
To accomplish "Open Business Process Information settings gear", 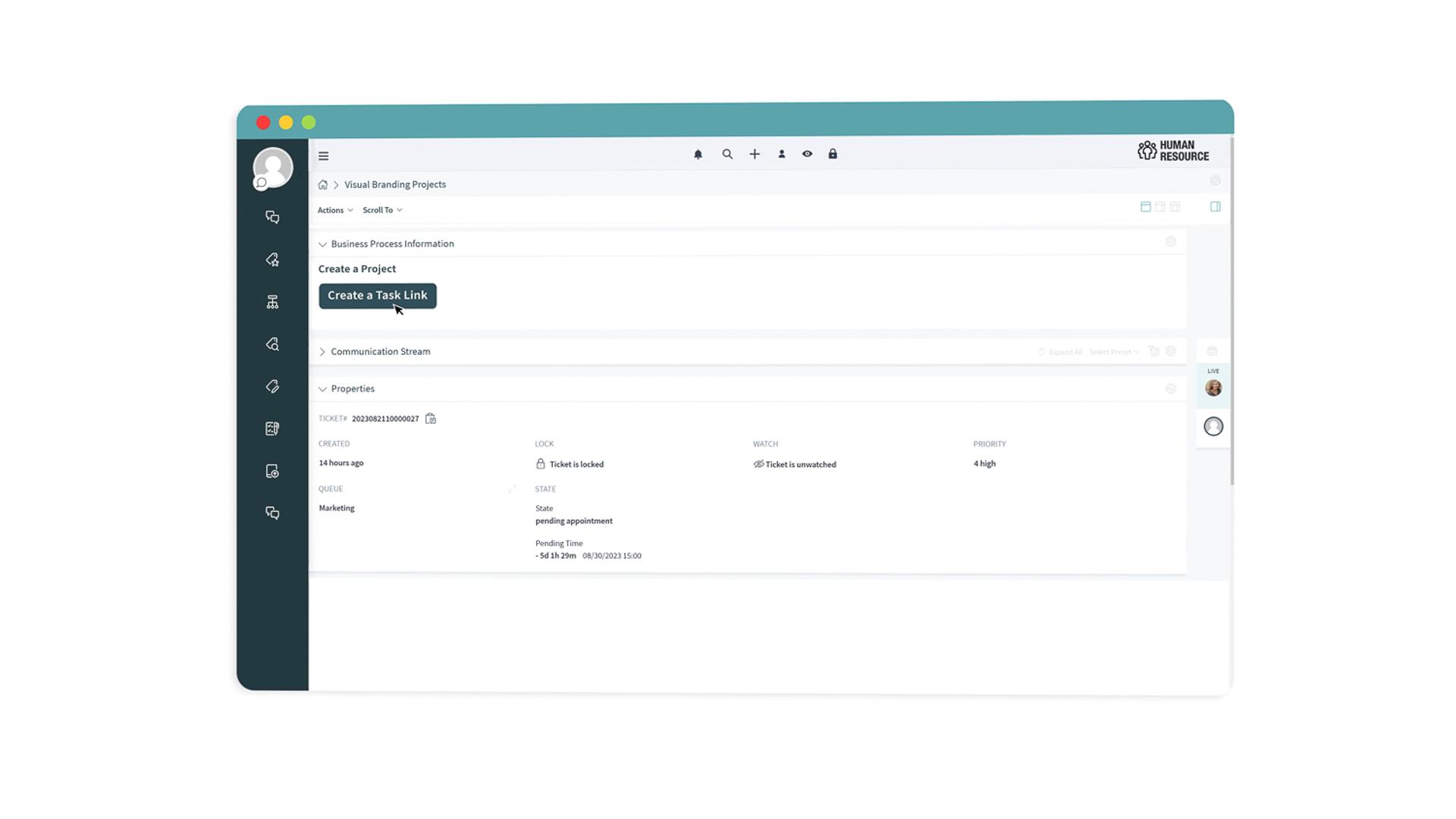I will pos(1171,242).
